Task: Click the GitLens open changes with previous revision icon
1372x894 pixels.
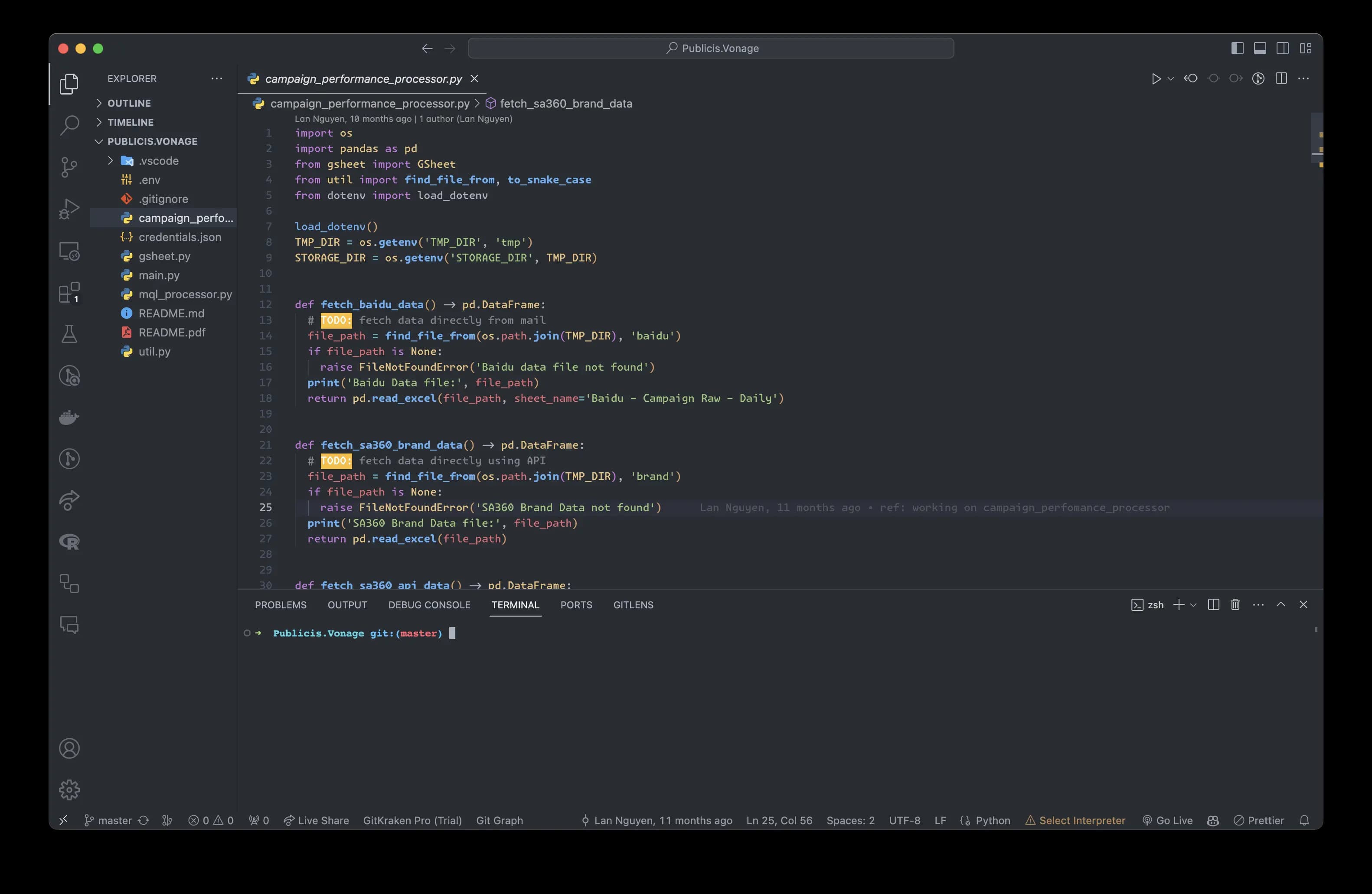Action: tap(1191, 78)
